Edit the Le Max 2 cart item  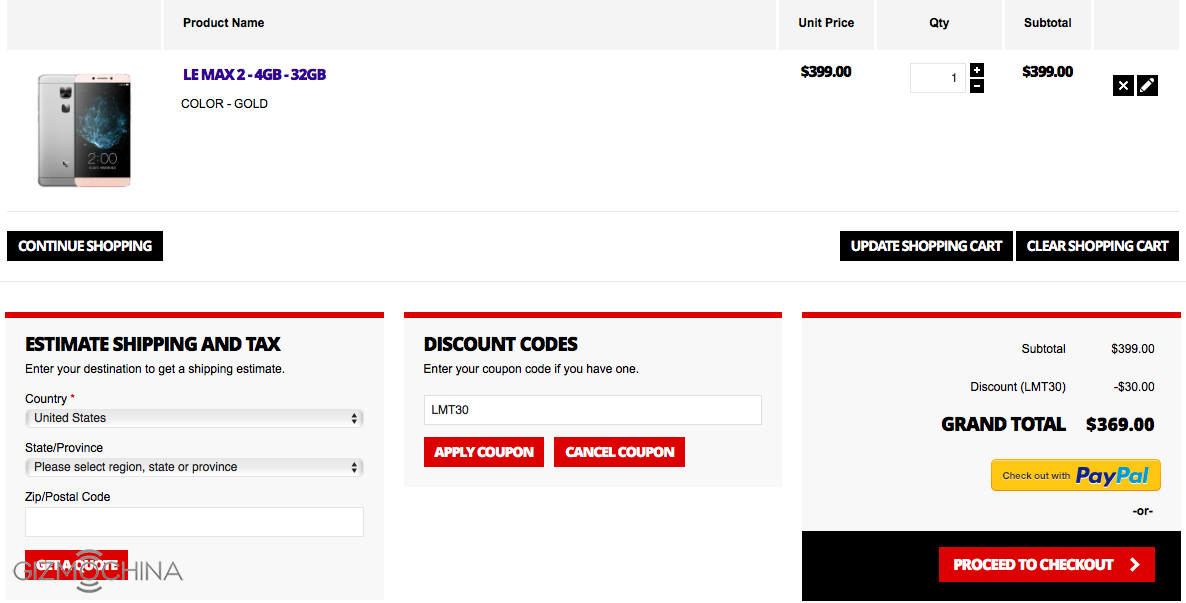pyautogui.click(x=1148, y=86)
